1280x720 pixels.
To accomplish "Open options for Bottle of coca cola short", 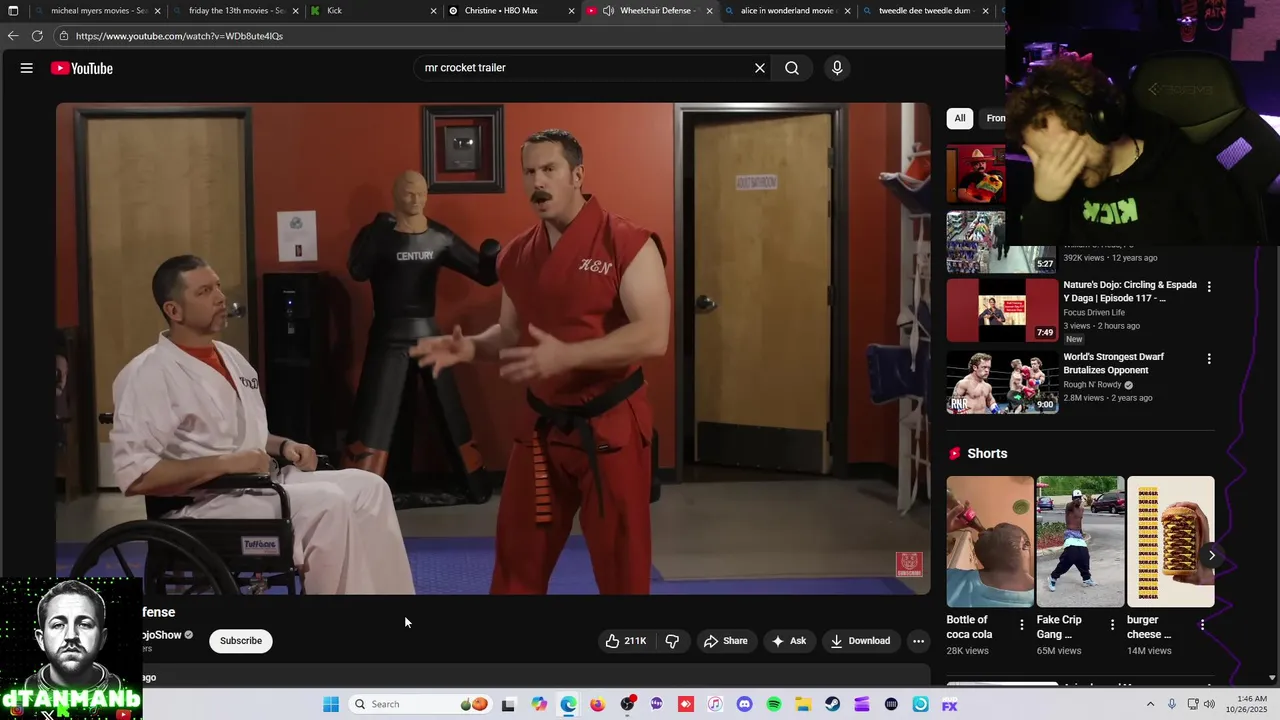I will (x=1022, y=624).
